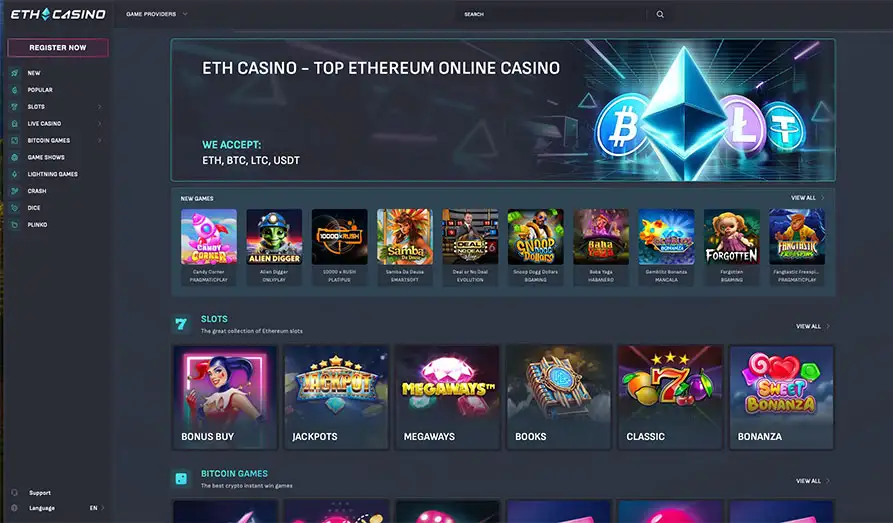
Task: Expand the Live Casino submenu arrow
Action: [x=100, y=124]
